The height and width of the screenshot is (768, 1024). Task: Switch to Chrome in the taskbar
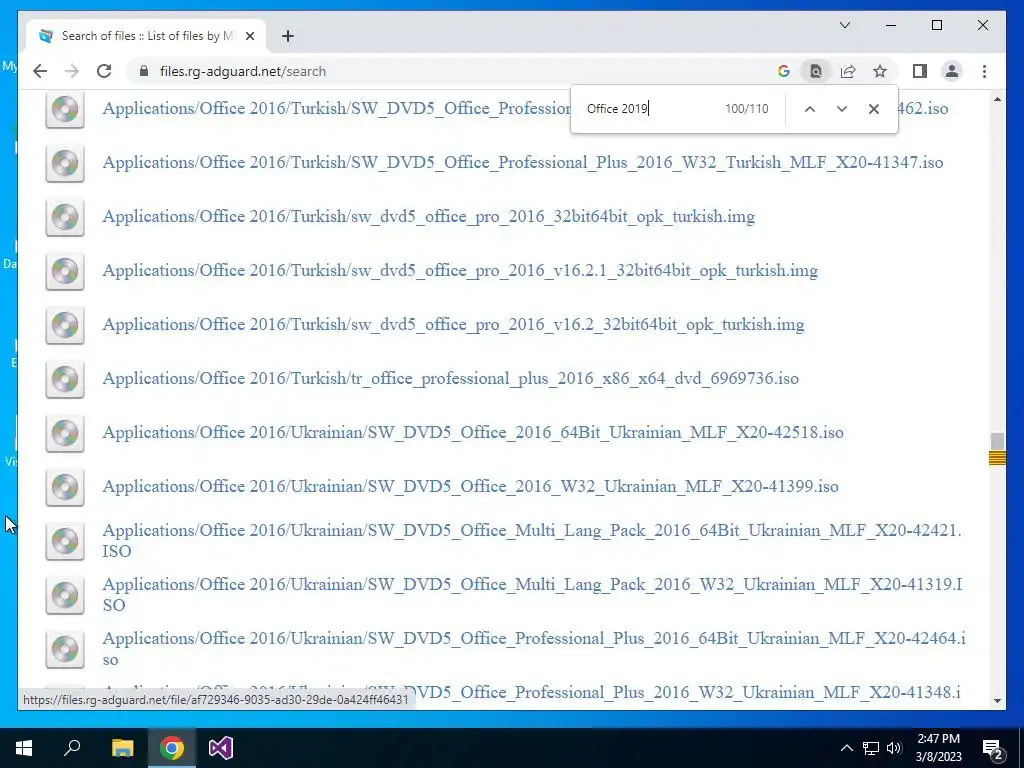click(x=172, y=748)
